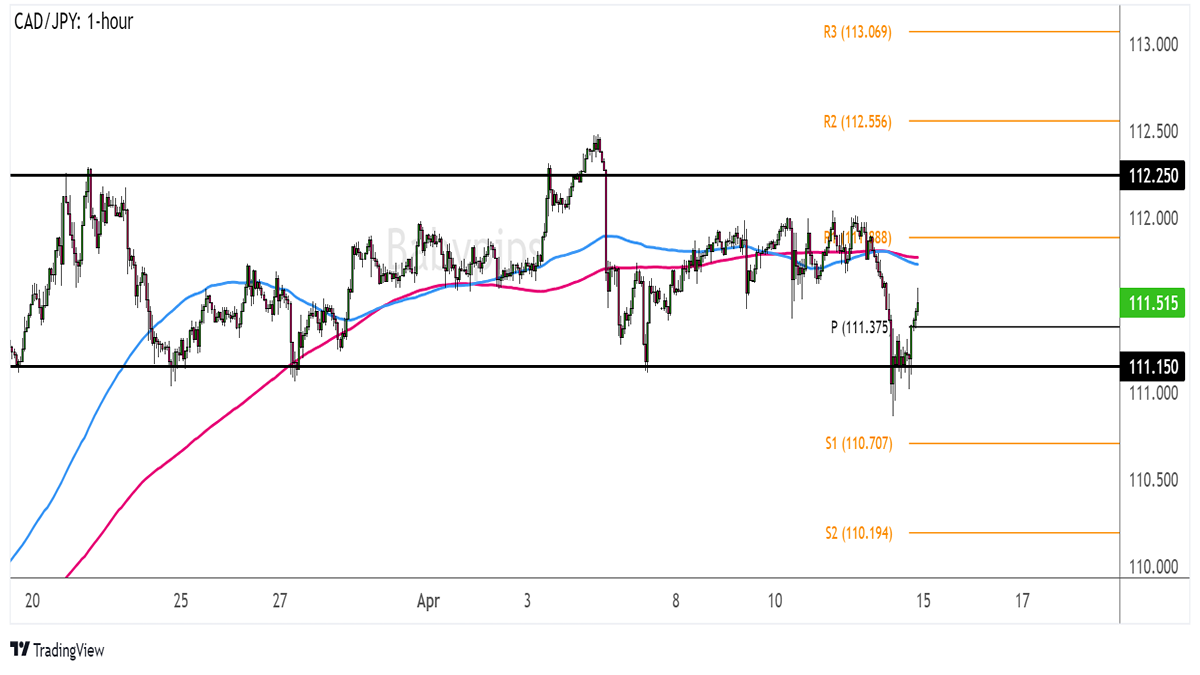Viewport: 1200px width, 675px height.
Task: Click the Apr date label on time axis
Action: click(428, 601)
